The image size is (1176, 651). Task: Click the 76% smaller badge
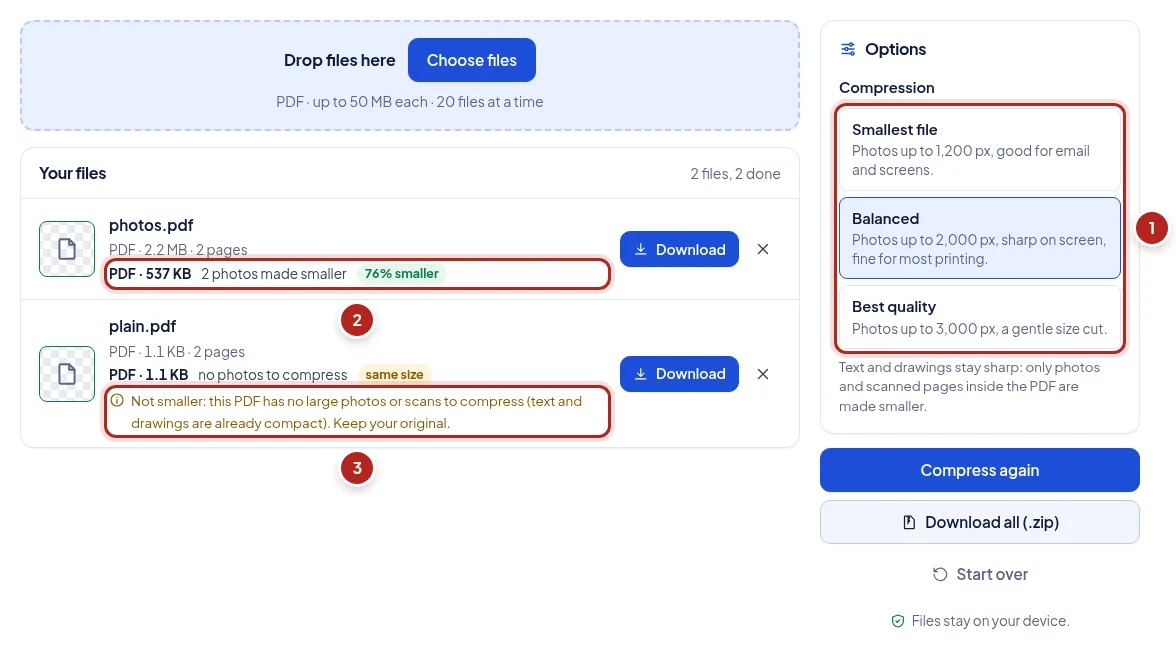[401, 274]
